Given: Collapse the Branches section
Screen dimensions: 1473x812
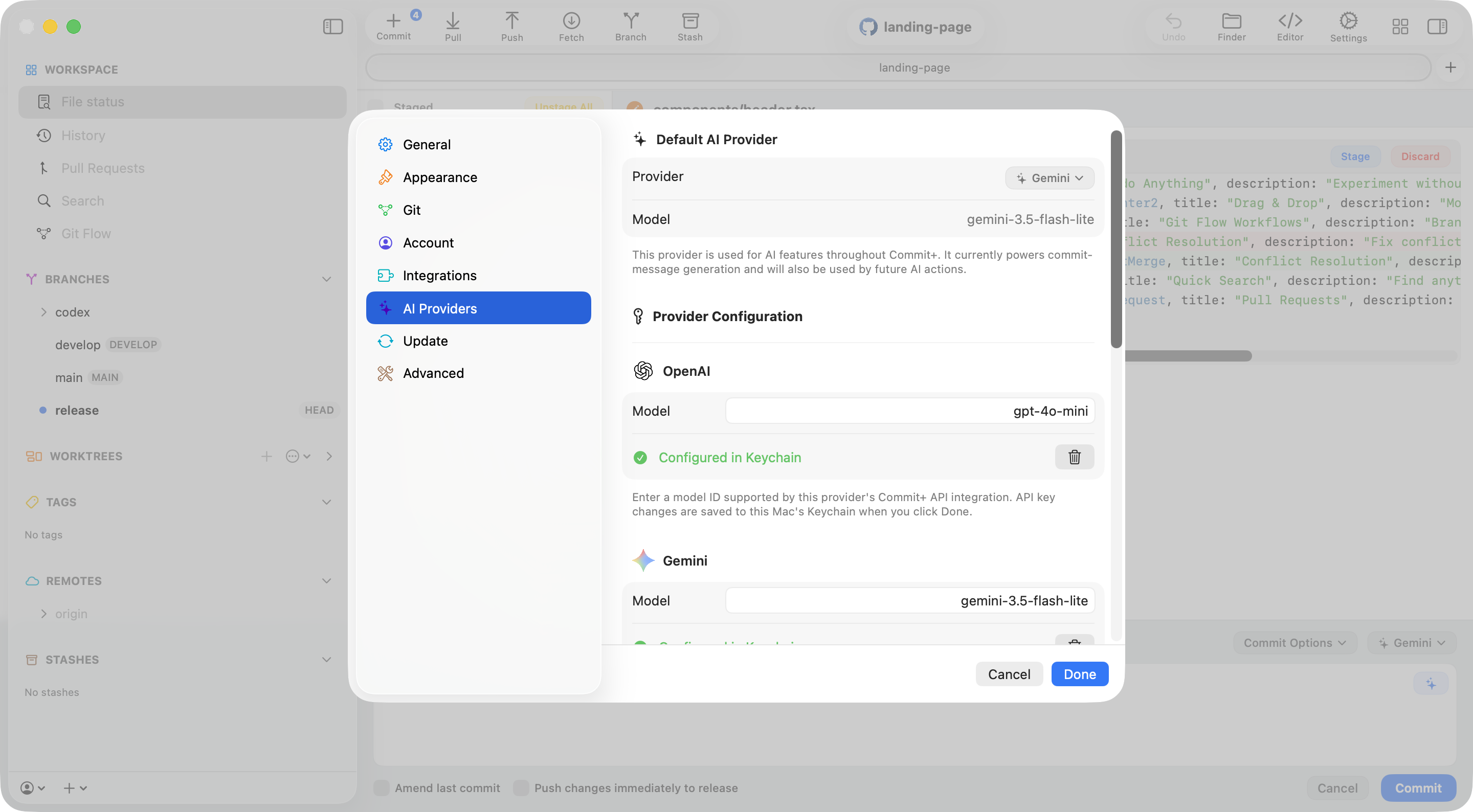Looking at the screenshot, I should (x=326, y=279).
